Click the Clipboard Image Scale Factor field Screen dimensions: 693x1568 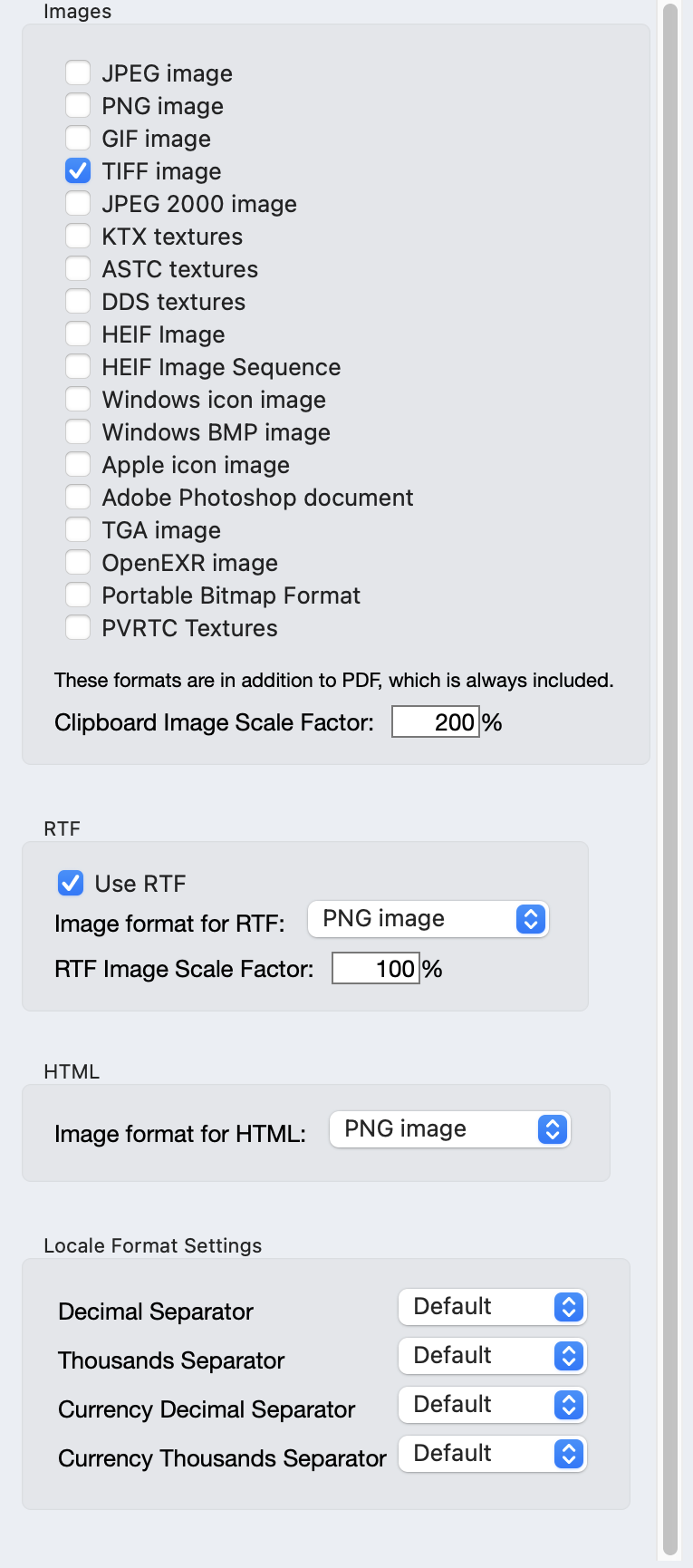point(435,721)
